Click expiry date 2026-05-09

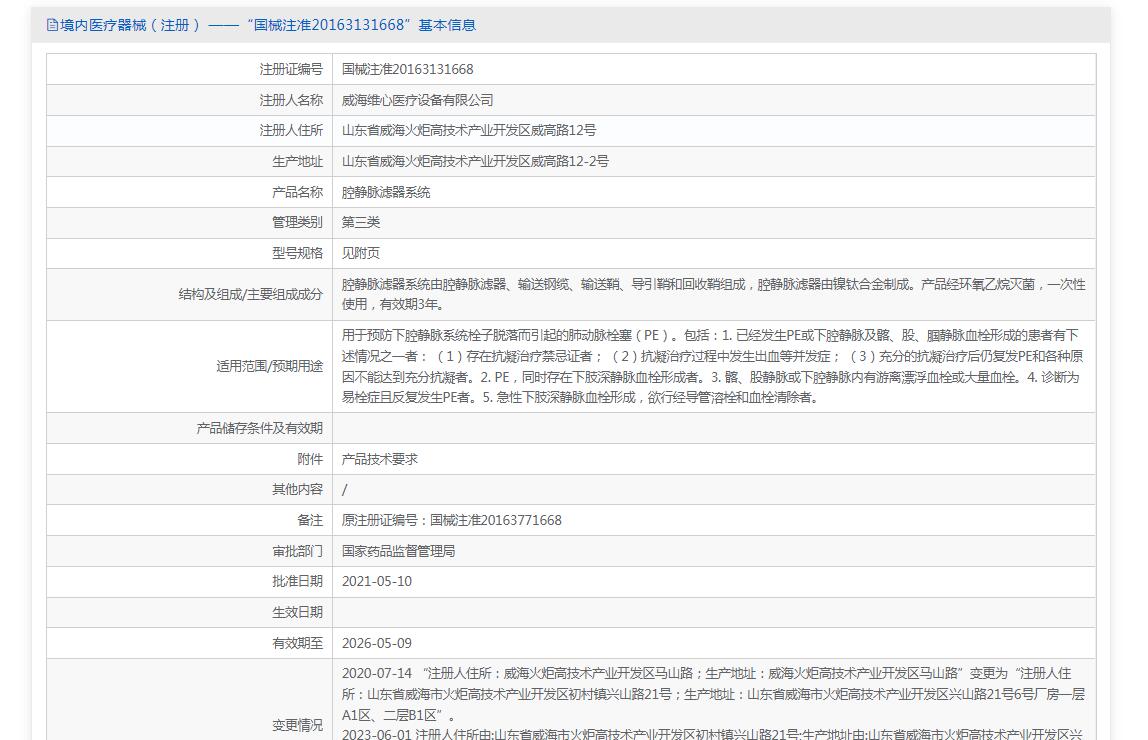point(376,643)
